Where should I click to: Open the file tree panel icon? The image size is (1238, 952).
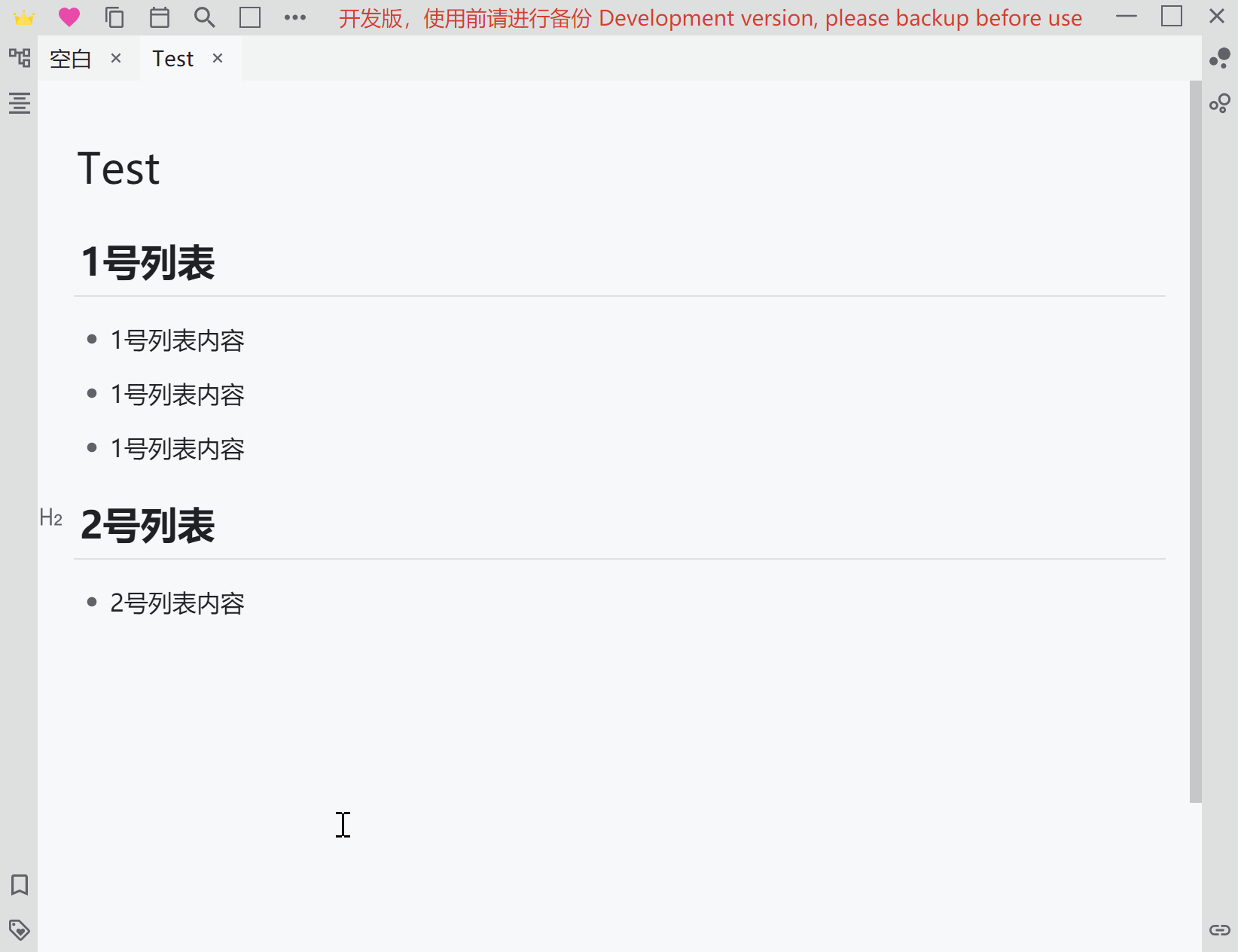pyautogui.click(x=20, y=57)
